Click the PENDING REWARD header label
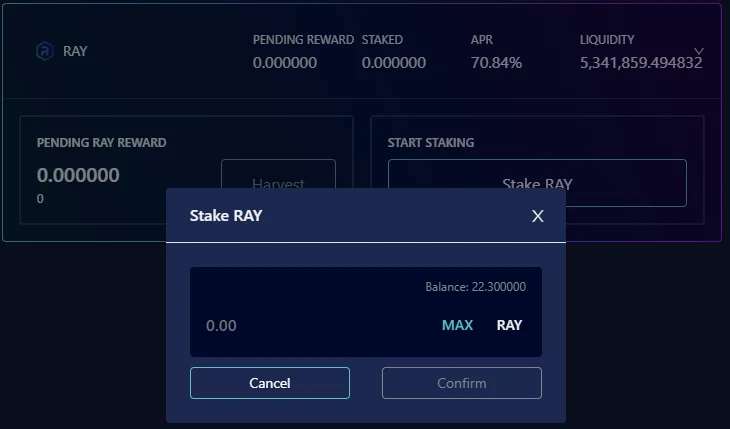 pyautogui.click(x=303, y=40)
